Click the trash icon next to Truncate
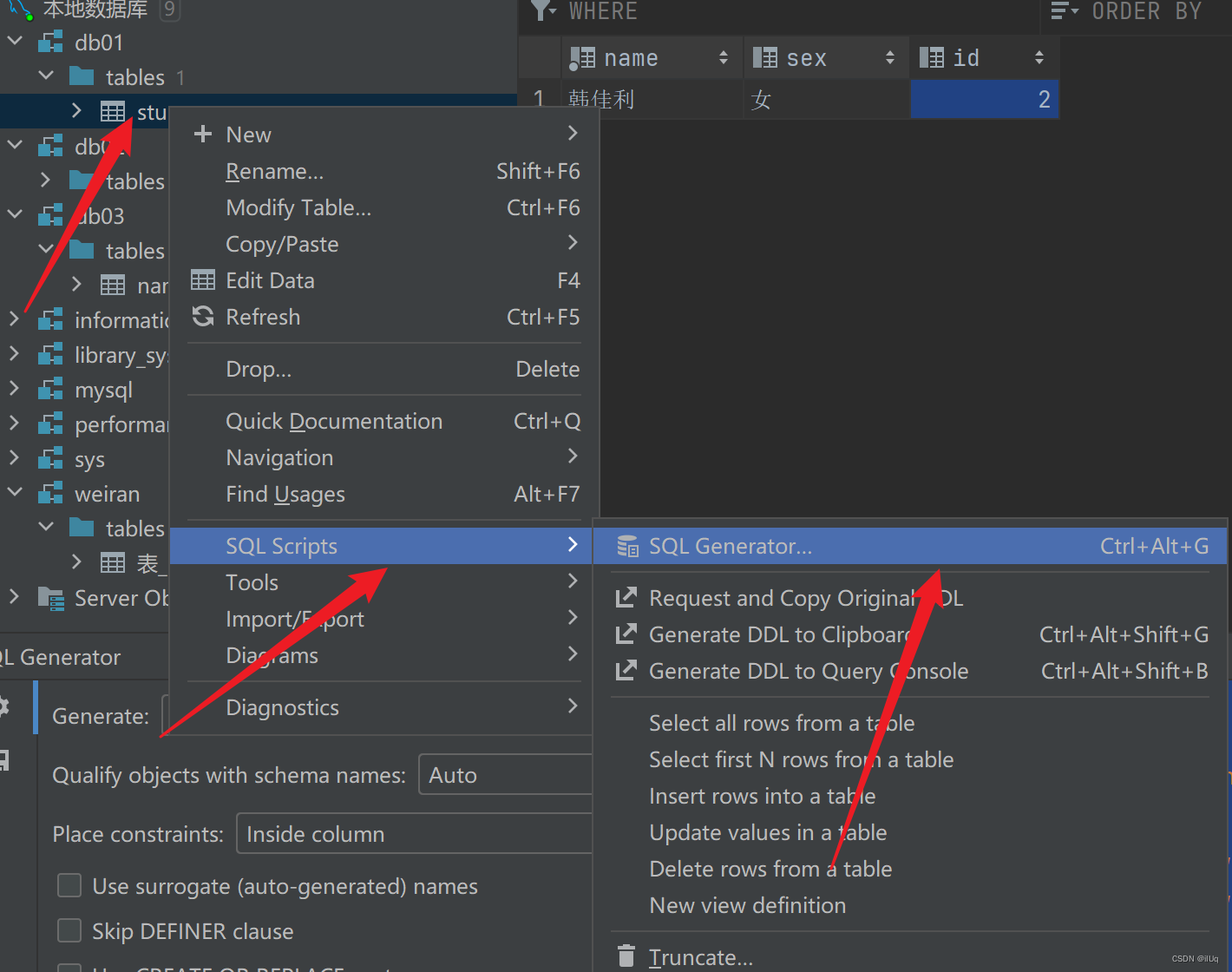Screen dimensions: 1232x972 [626, 956]
